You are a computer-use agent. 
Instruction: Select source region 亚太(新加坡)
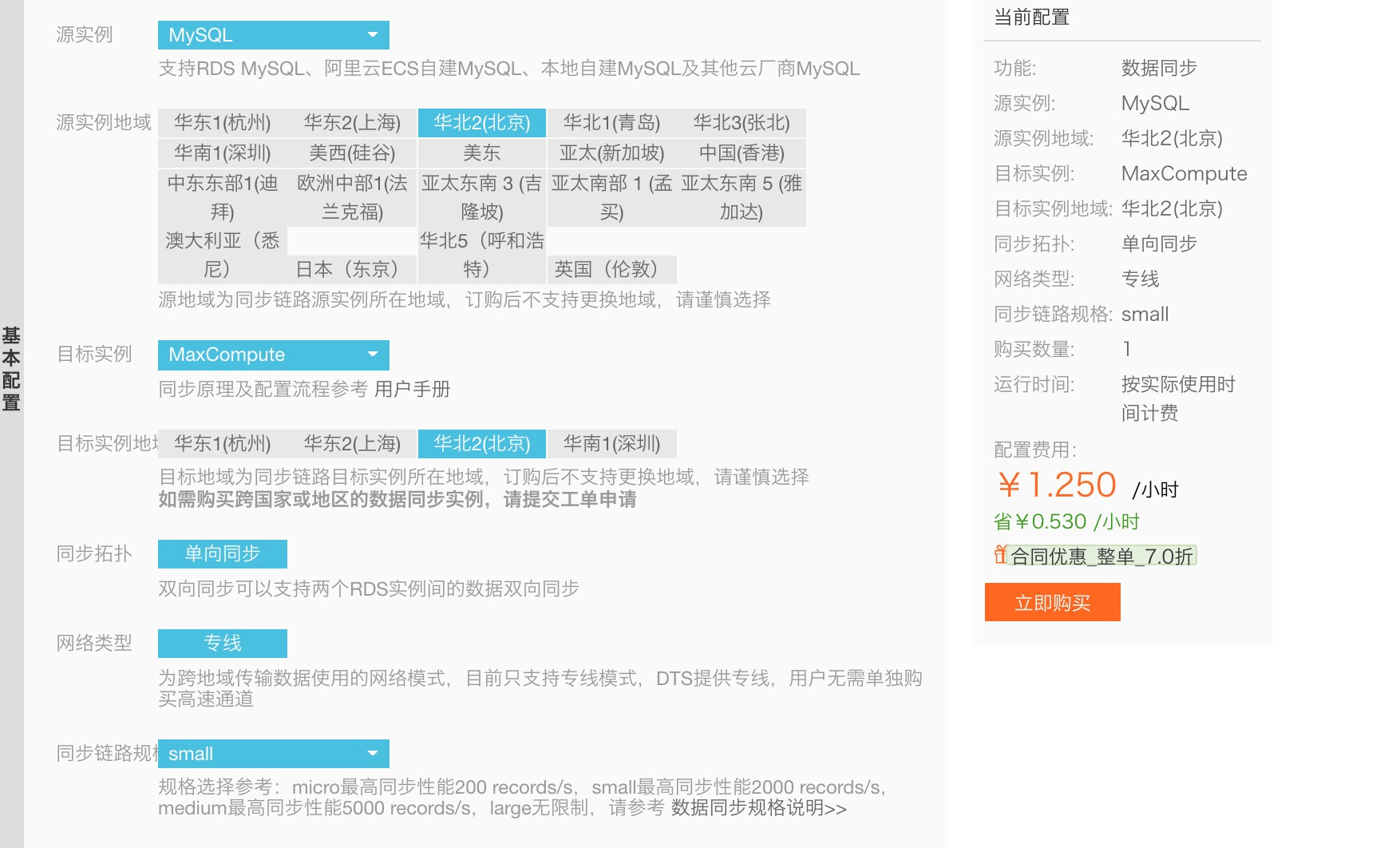(x=611, y=153)
